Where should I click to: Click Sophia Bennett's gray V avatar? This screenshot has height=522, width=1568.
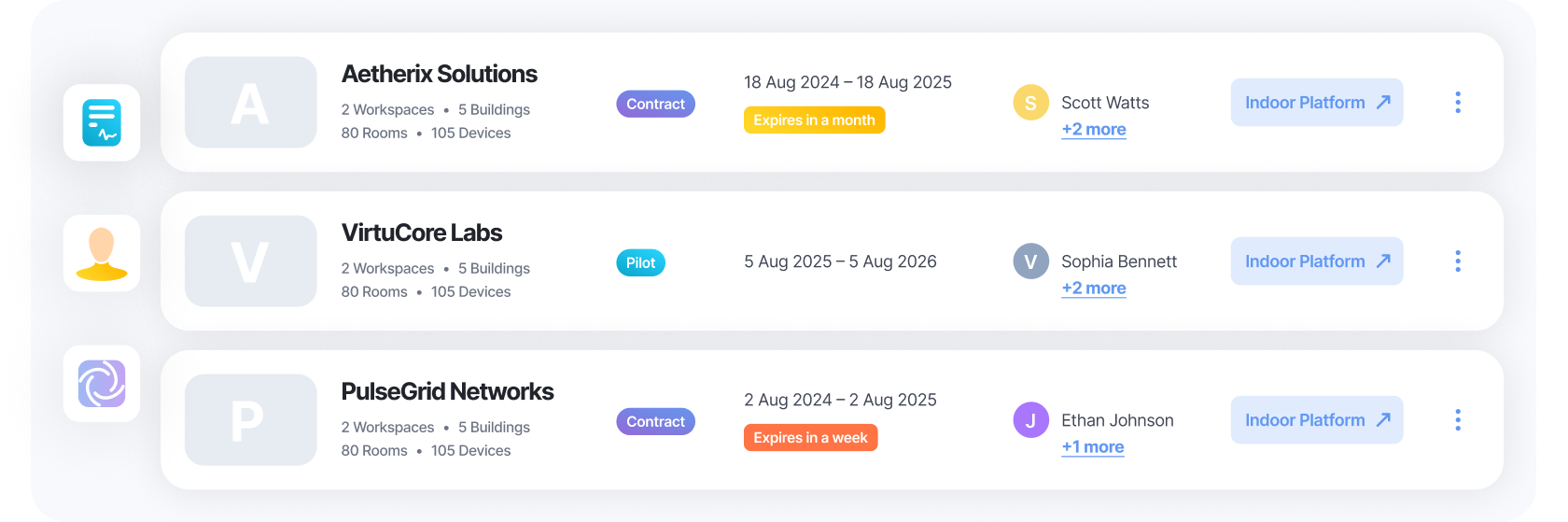[x=1030, y=261]
